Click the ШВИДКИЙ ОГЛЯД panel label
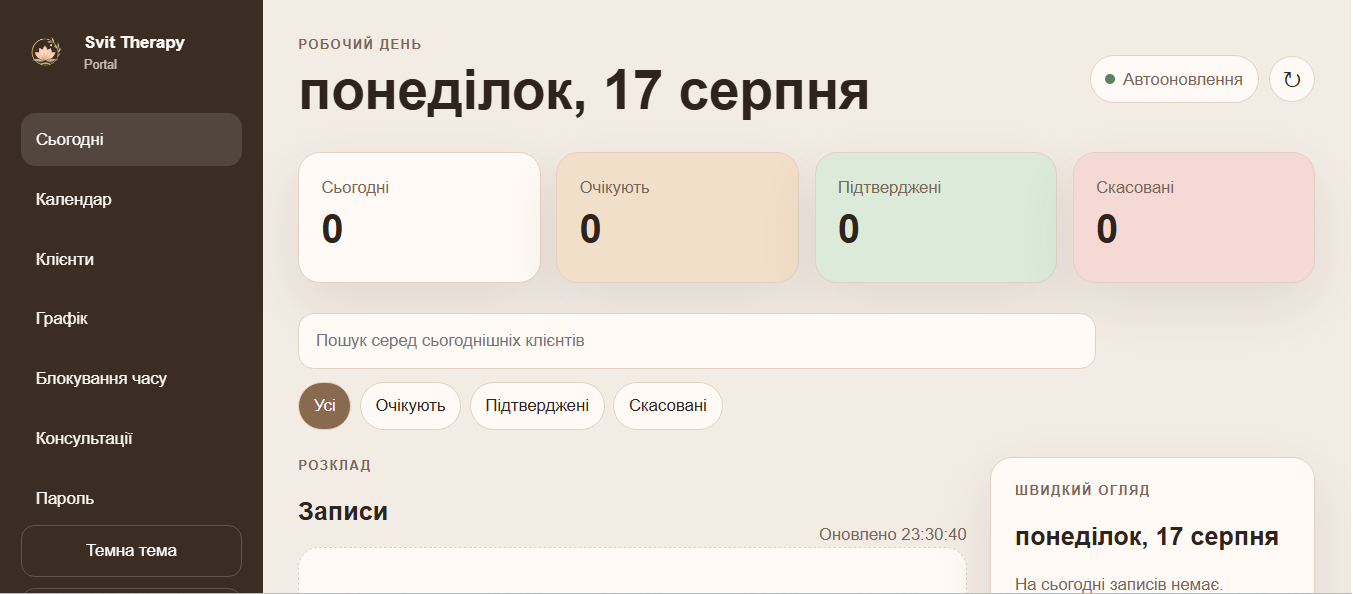This screenshot has width=1353, height=594. [1082, 490]
